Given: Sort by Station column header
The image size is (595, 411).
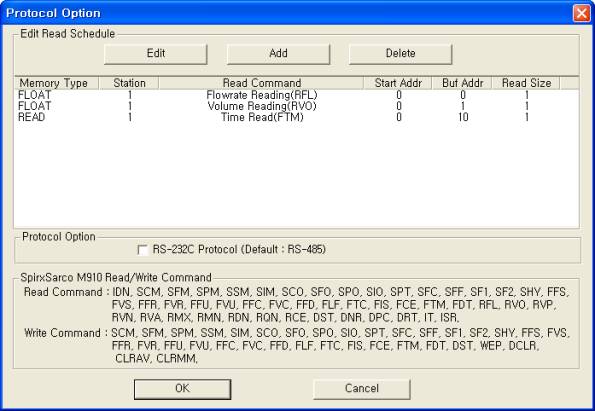Looking at the screenshot, I should (x=129, y=83).
